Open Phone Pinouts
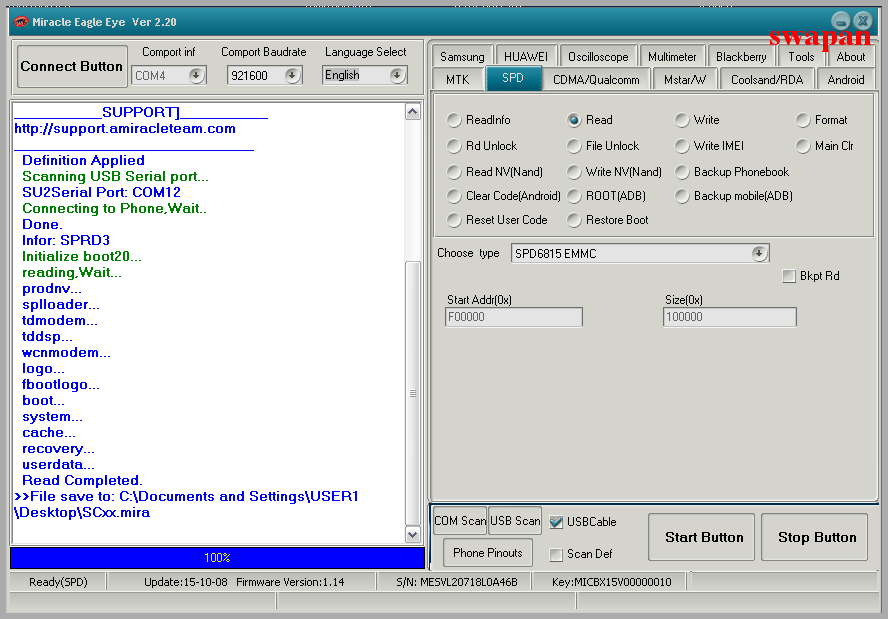The width and height of the screenshot is (888, 619). click(488, 553)
